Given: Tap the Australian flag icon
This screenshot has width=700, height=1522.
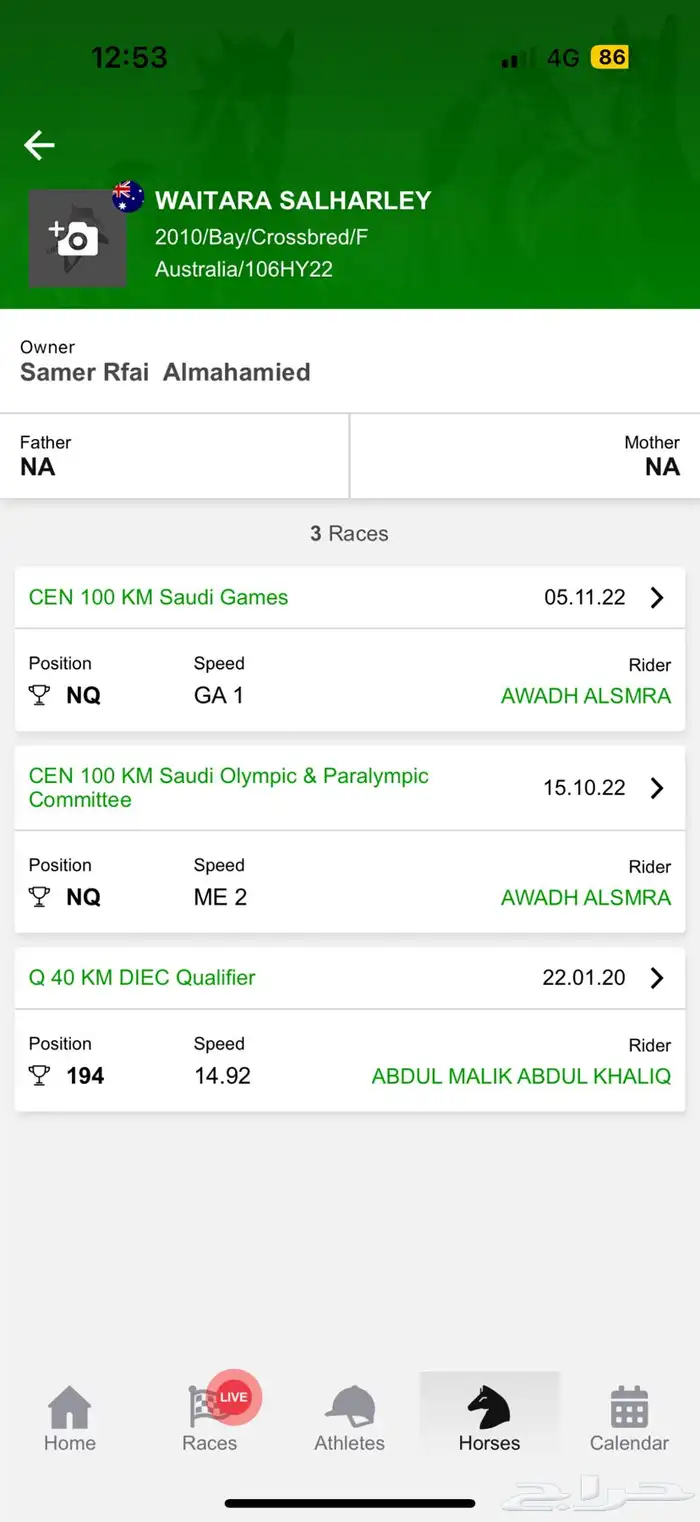Looking at the screenshot, I should pos(128,196).
